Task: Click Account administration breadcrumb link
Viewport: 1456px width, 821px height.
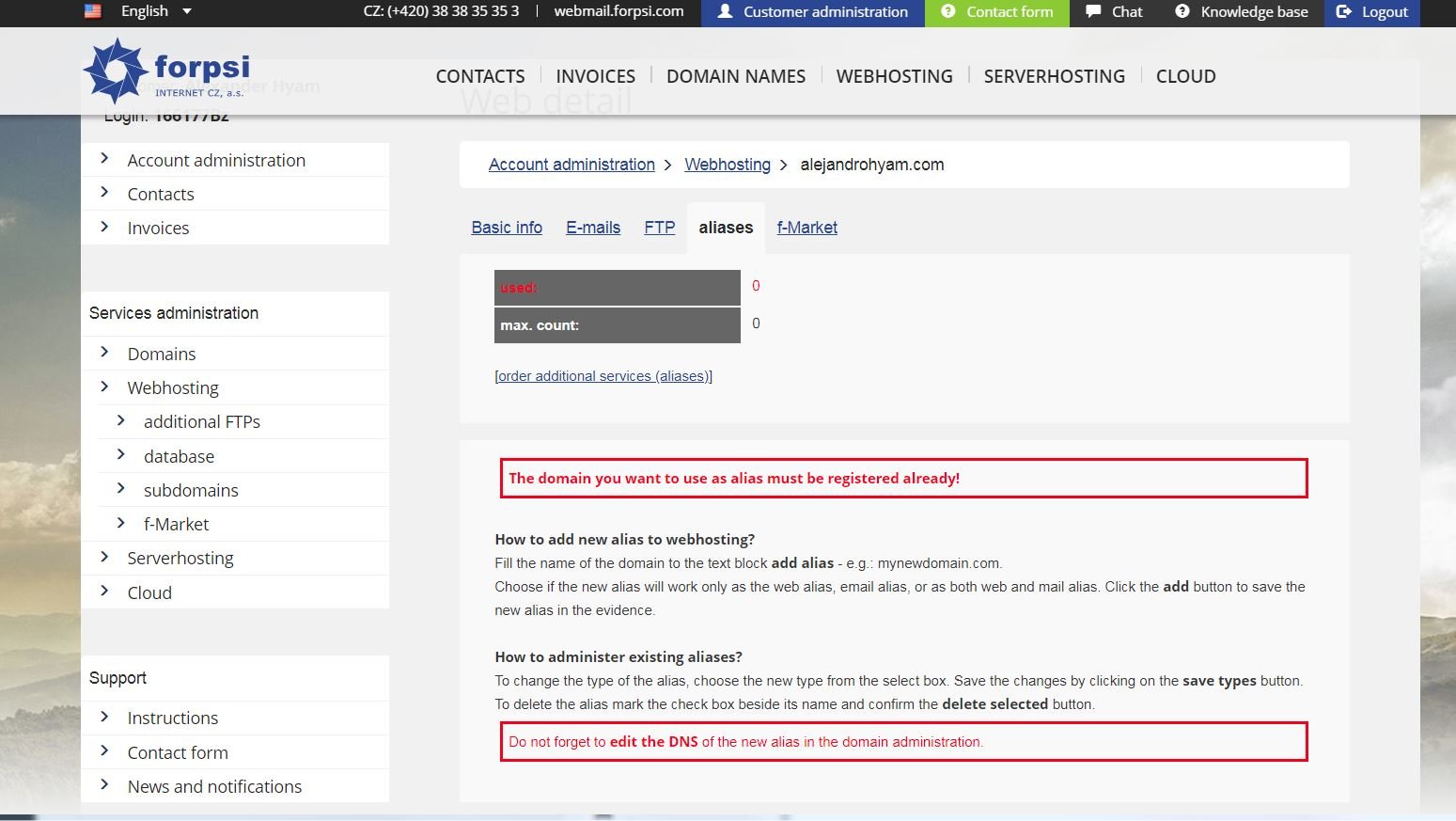Action: coord(571,165)
